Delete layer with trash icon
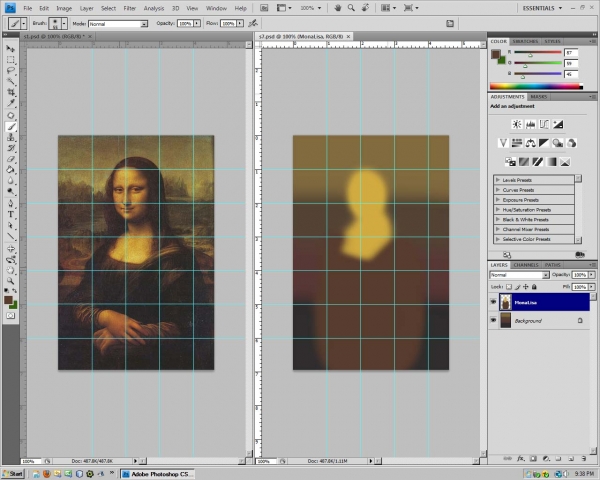The image size is (600, 480). (x=584, y=458)
